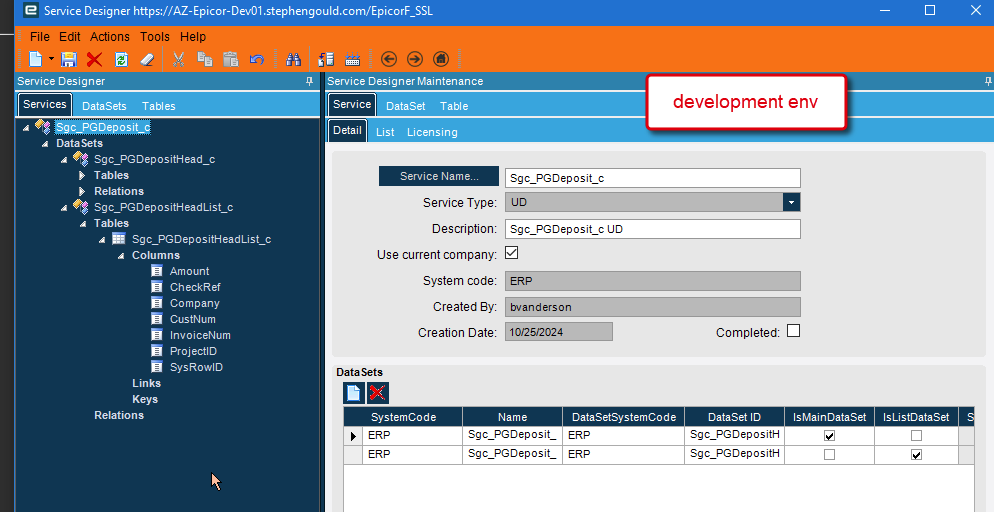Pin the Service Designer left panel
994x512 pixels.
point(309,81)
